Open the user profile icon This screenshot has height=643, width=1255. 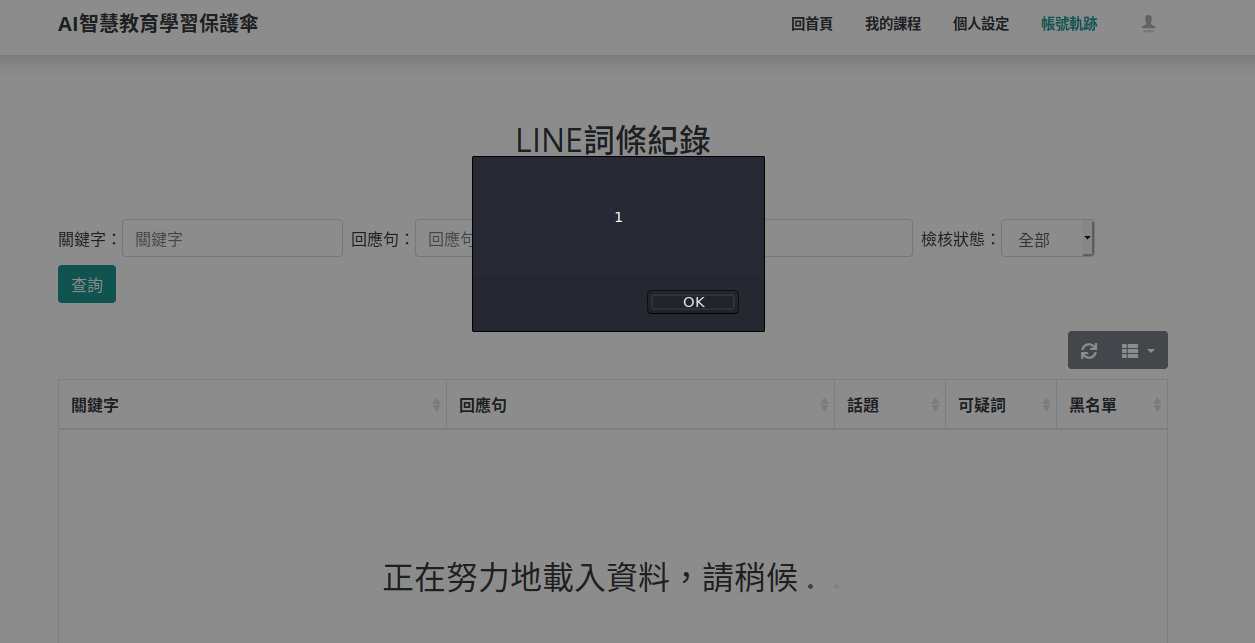tap(1149, 24)
